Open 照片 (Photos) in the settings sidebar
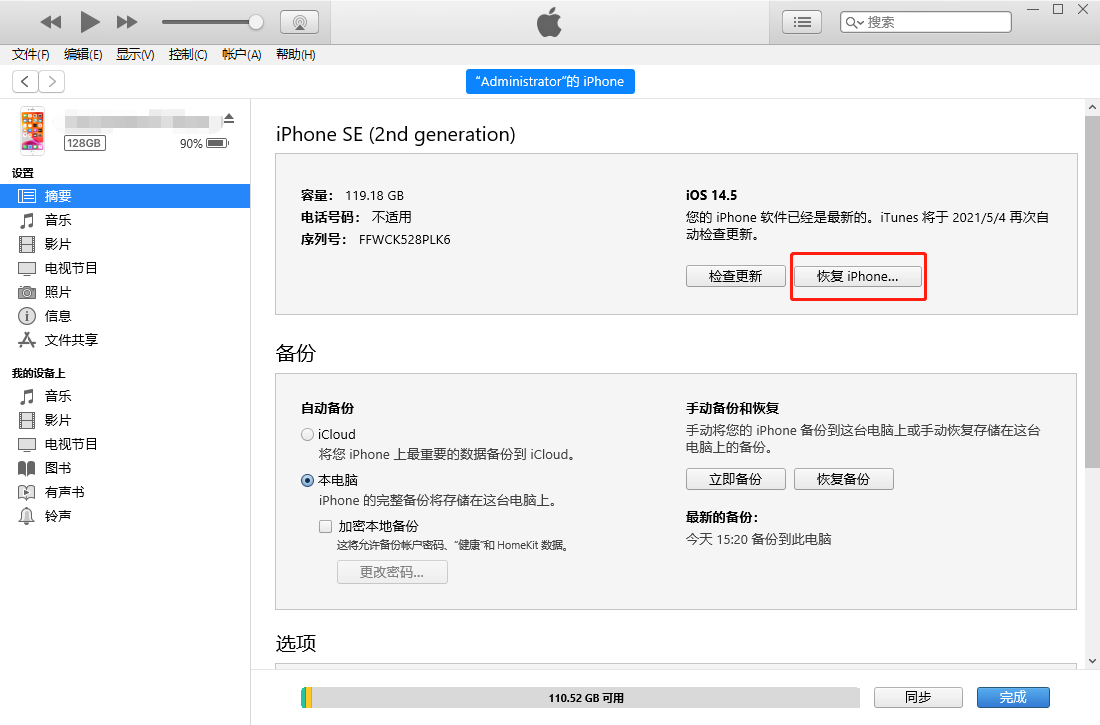 point(58,292)
